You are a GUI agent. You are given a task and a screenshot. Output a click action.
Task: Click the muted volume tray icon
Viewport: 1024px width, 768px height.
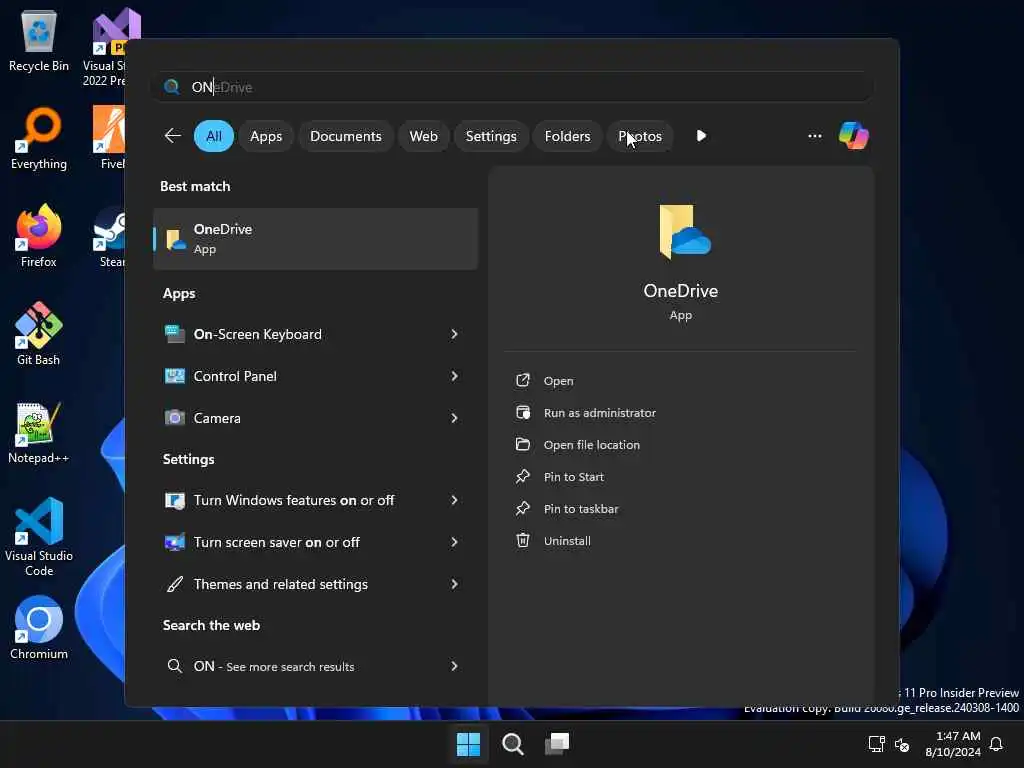pos(902,744)
